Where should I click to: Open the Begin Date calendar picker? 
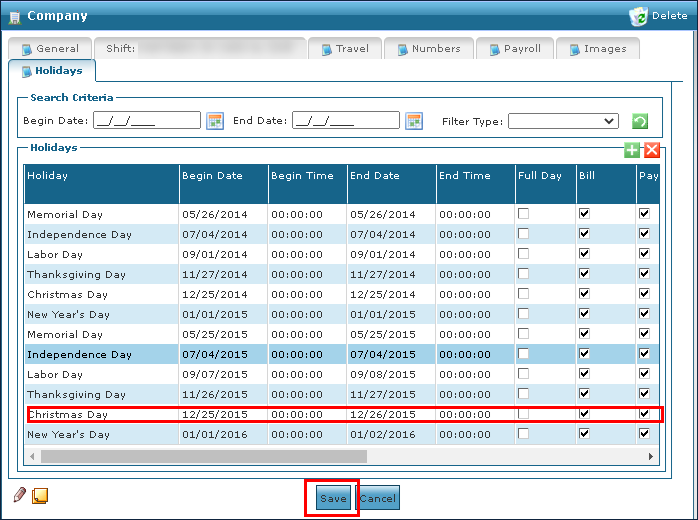[x=214, y=121]
